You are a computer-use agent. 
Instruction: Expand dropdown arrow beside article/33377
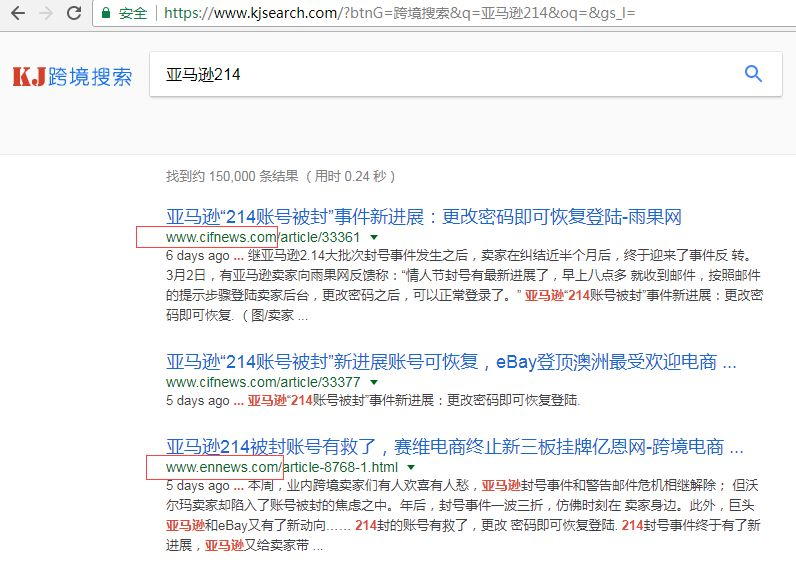tap(374, 382)
